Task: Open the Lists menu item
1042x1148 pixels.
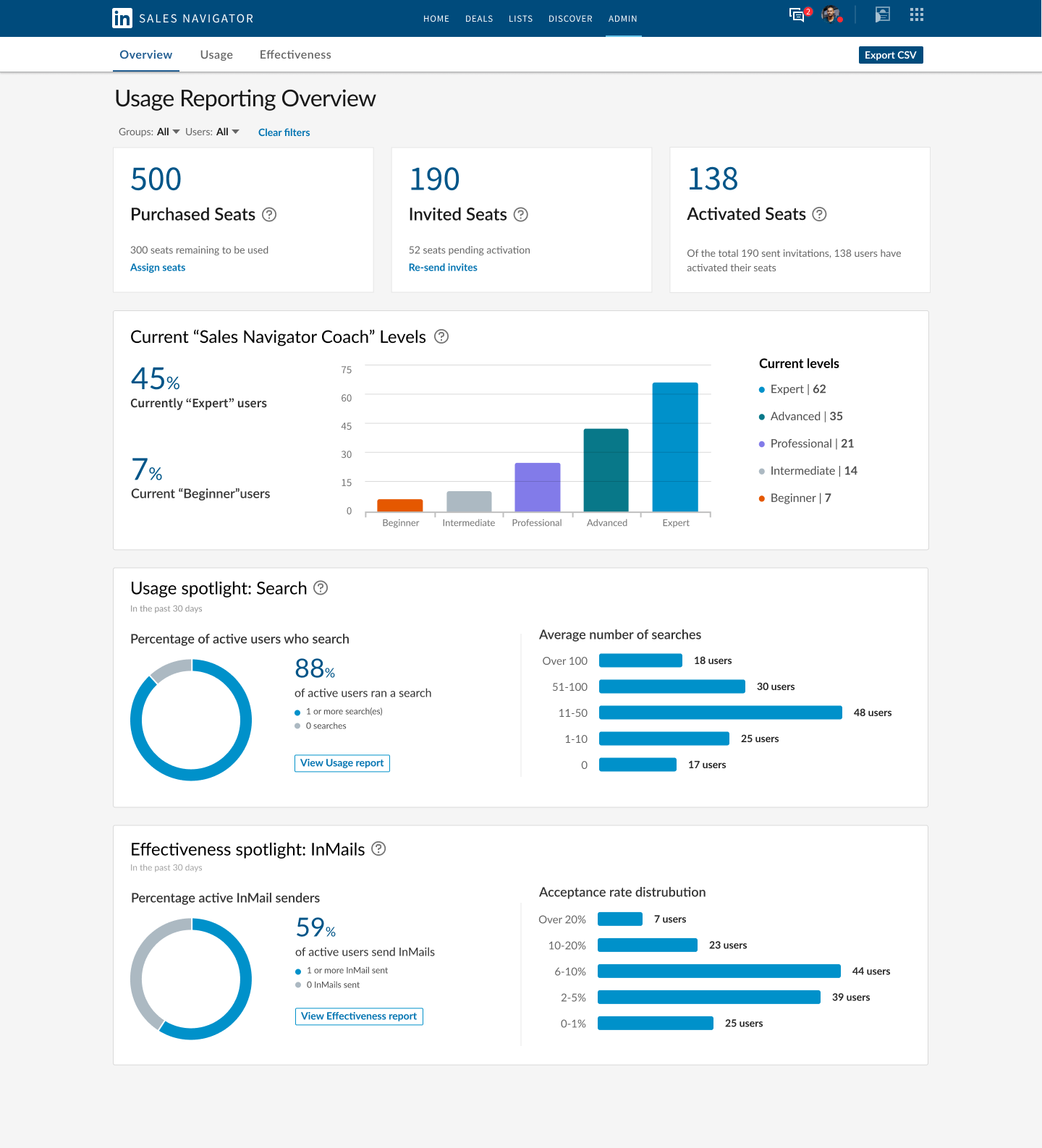Action: (x=521, y=19)
